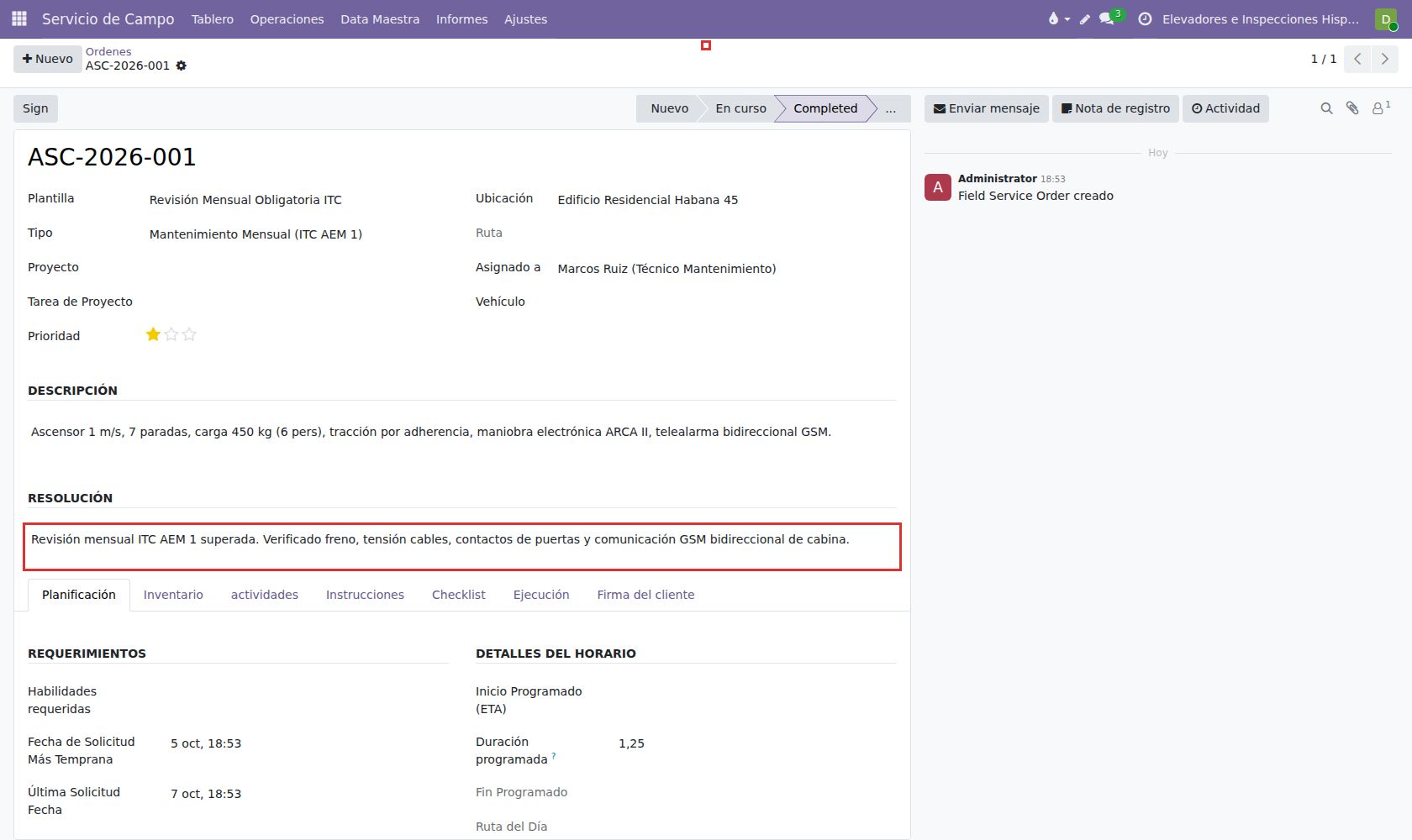This screenshot has width=1412, height=840.
Task: Set priority to two stars
Action: point(171,334)
